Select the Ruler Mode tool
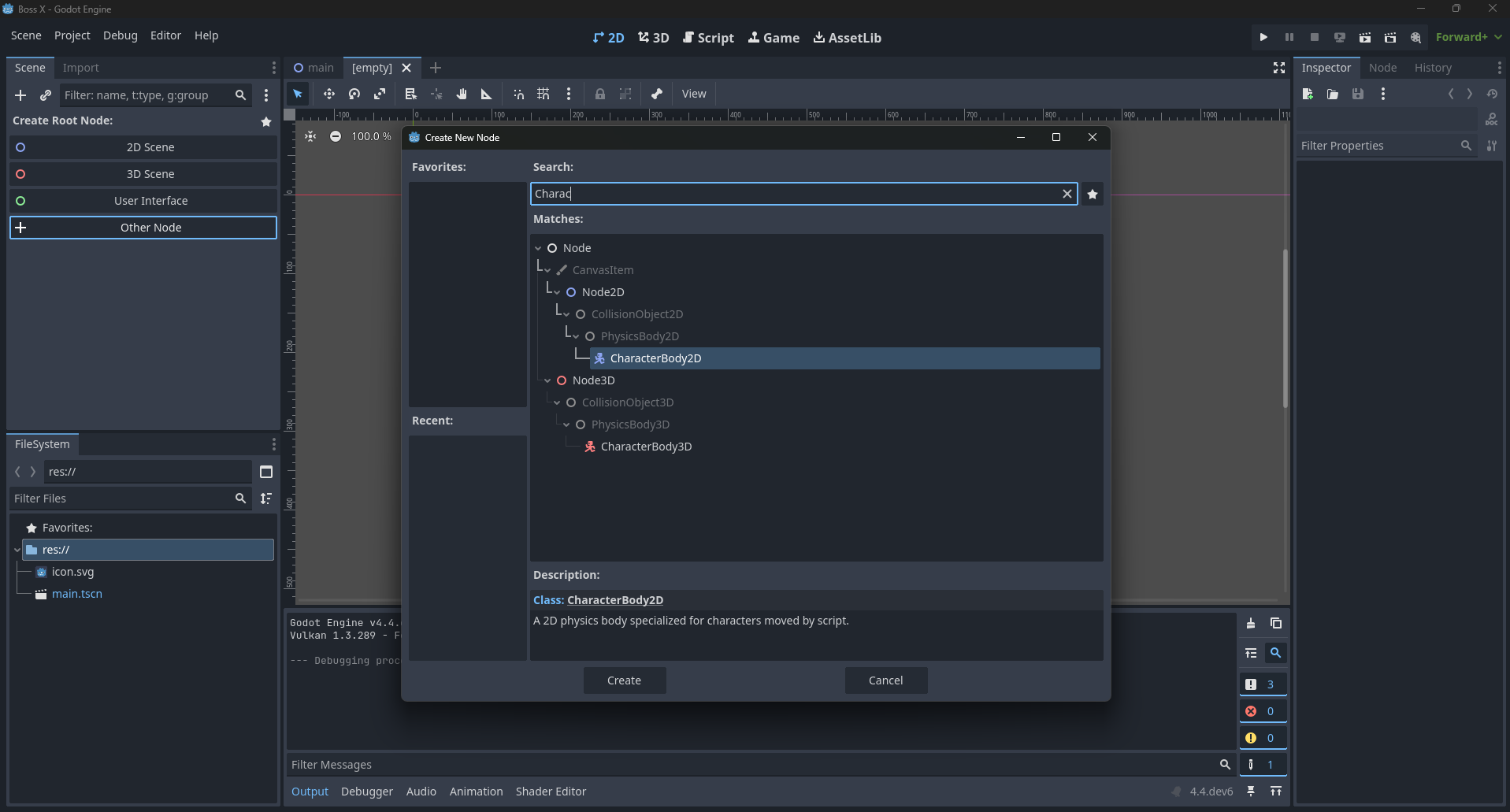Screen dimensions: 1510x812 (x=487, y=94)
